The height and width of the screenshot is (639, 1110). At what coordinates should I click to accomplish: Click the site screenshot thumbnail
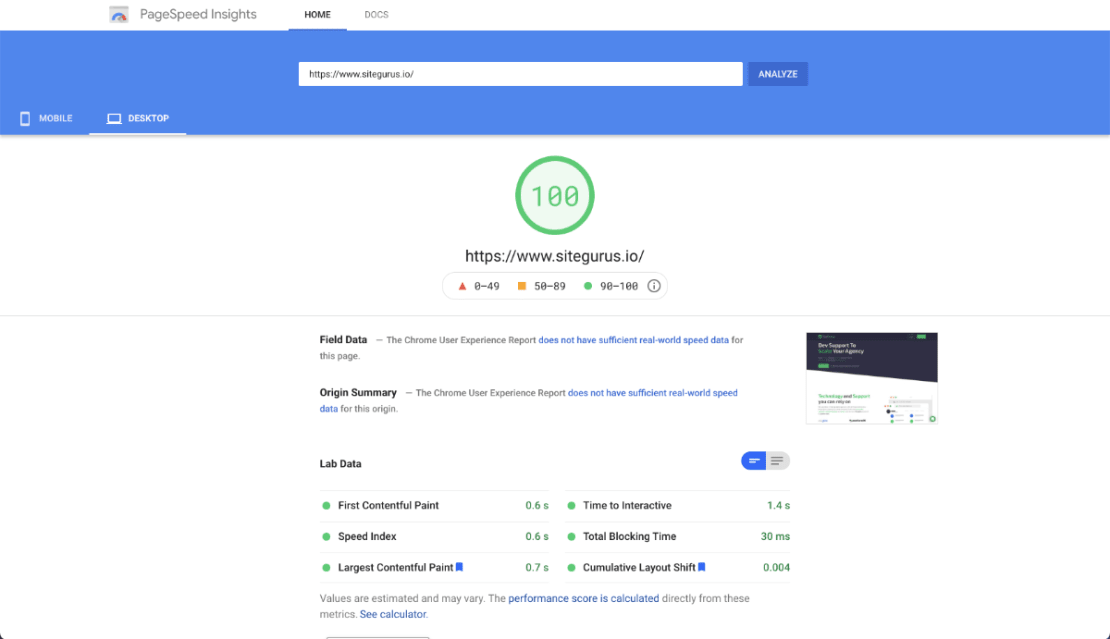click(x=871, y=378)
